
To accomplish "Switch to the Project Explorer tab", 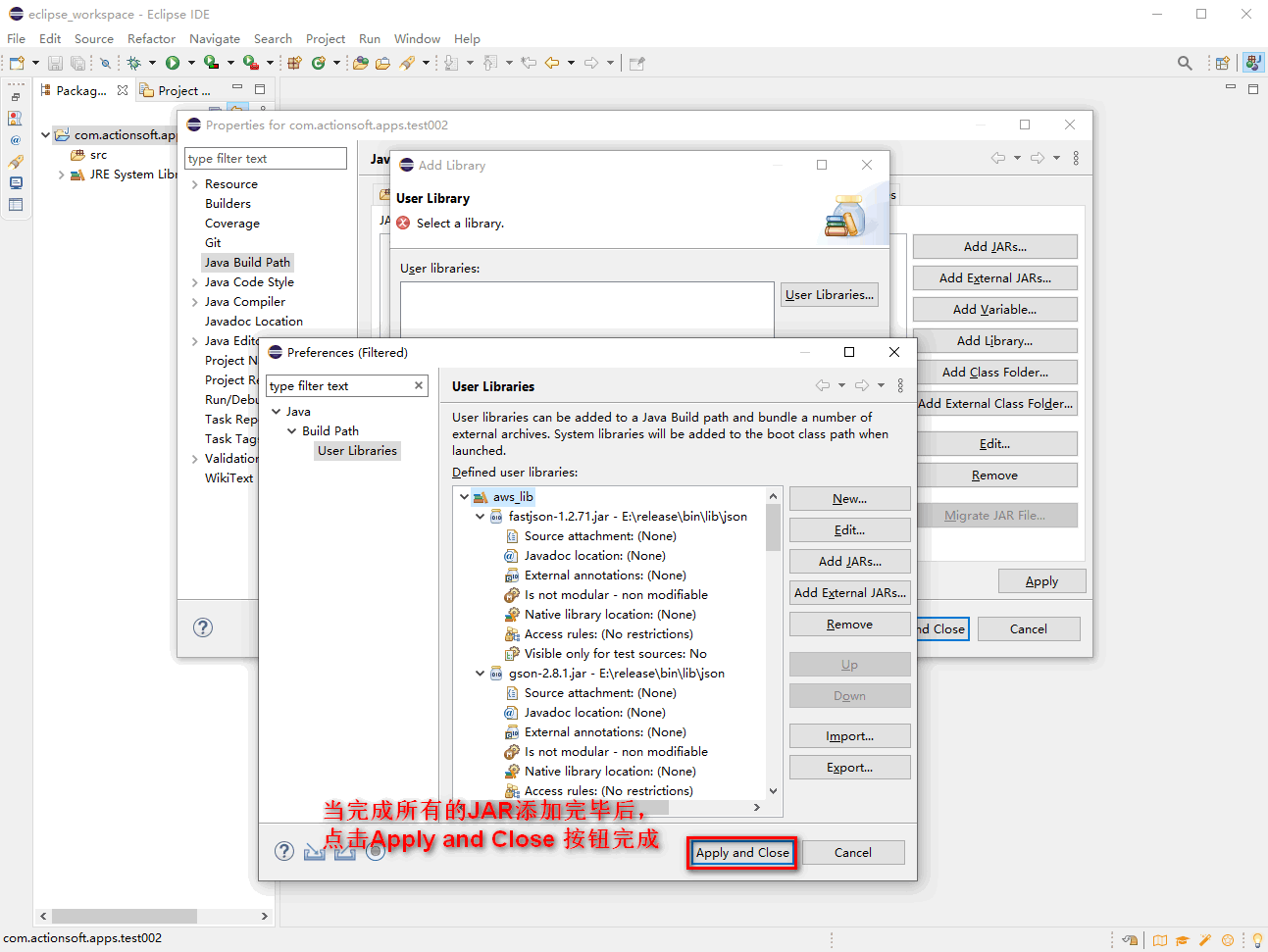I will click(x=178, y=90).
